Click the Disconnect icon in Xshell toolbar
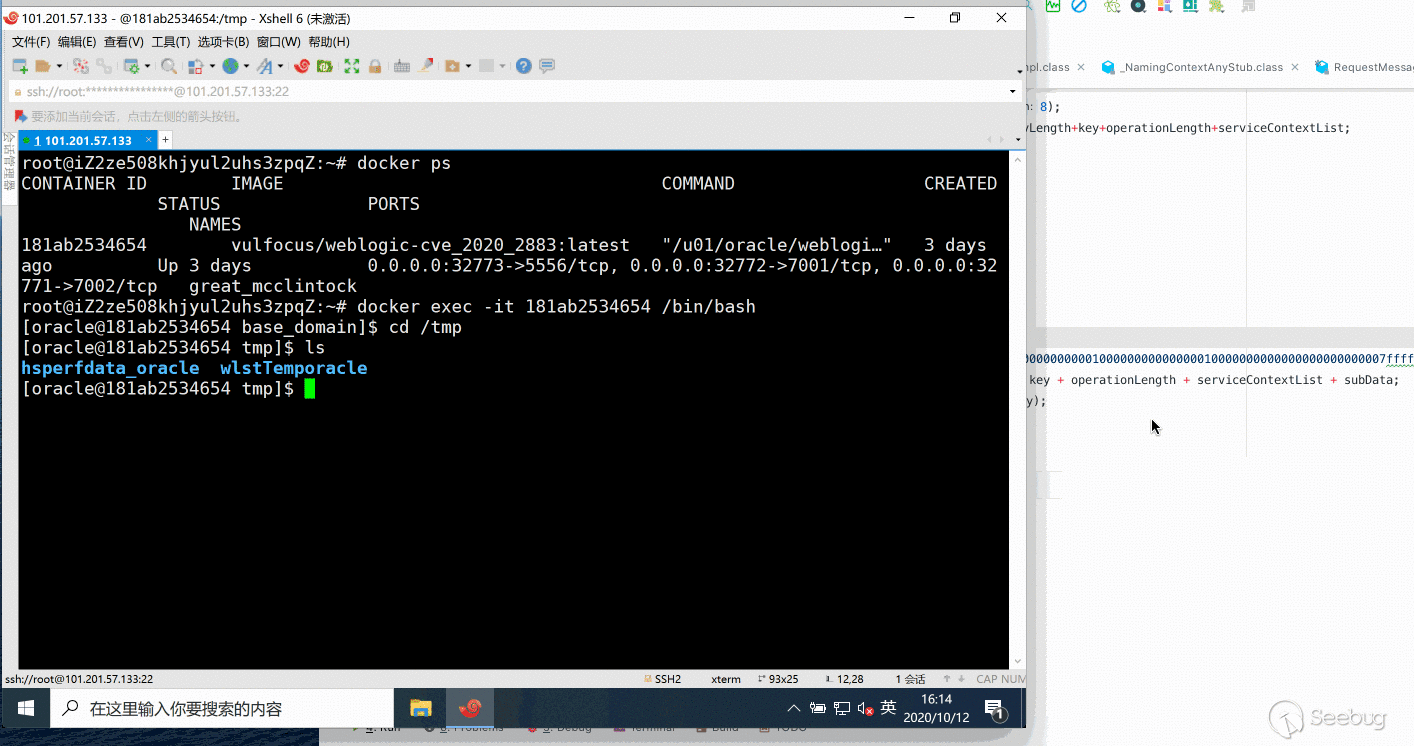 point(81,66)
